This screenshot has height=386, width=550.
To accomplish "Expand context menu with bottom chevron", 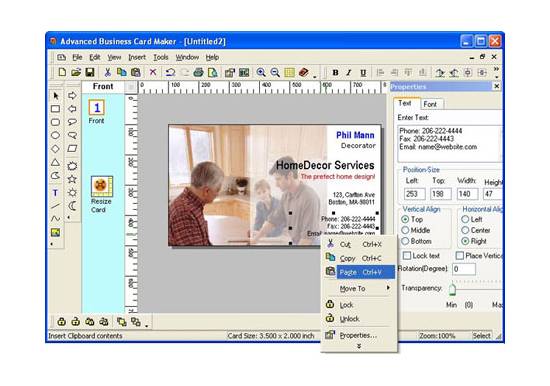I will point(359,346).
